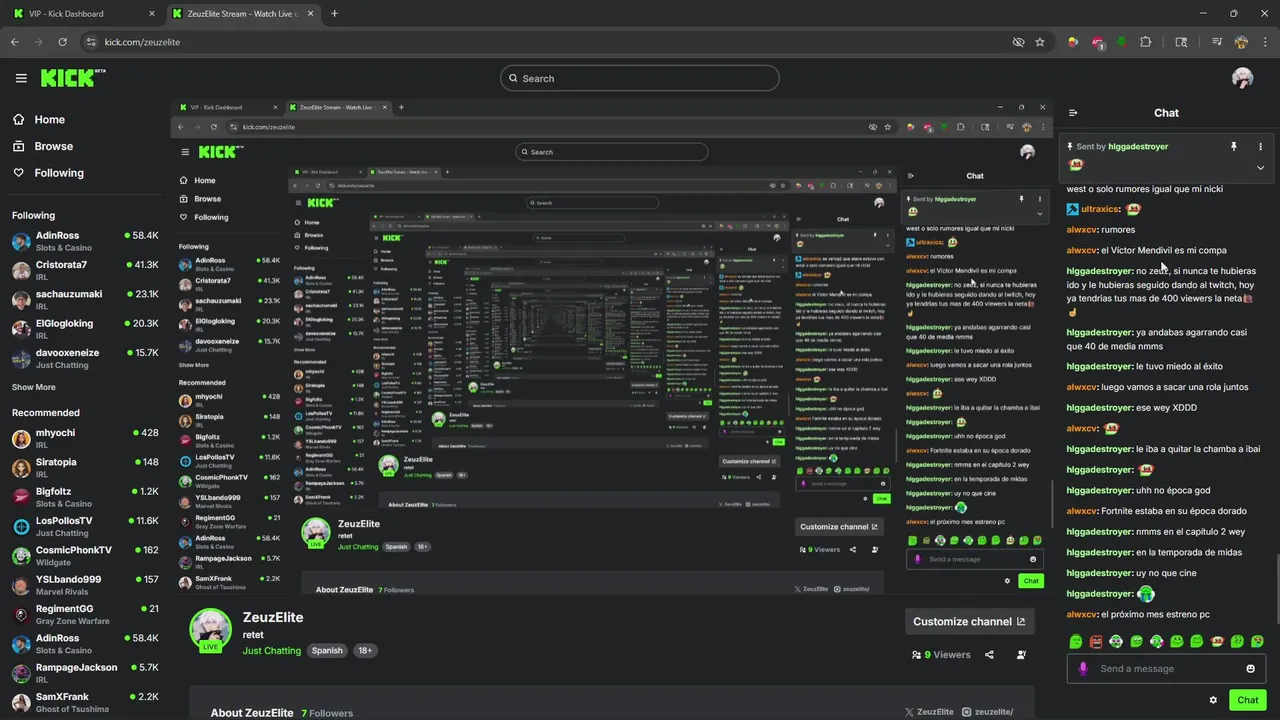The image size is (1280, 720).
Task: Switch to VIP - Kick Dashboard tab
Action: click(84, 13)
